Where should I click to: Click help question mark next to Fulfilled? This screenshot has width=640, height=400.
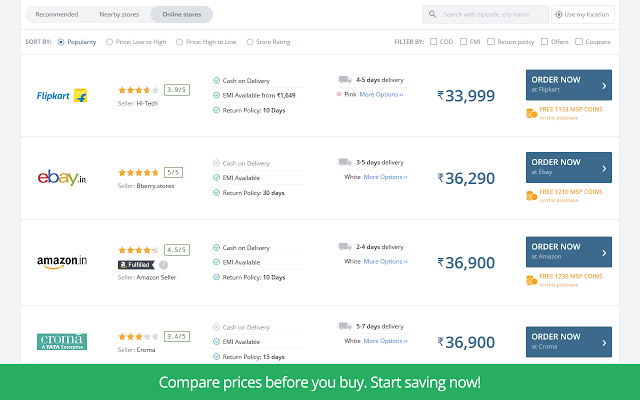(x=163, y=265)
